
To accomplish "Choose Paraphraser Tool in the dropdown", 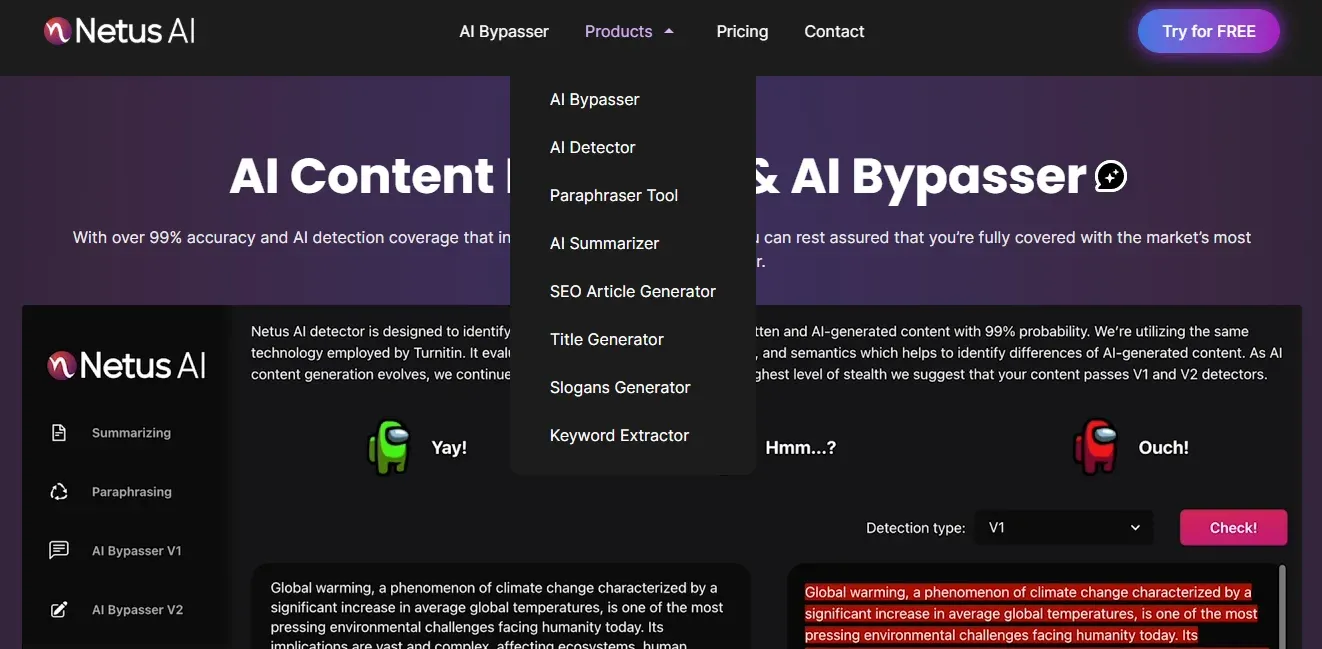I will tap(613, 195).
